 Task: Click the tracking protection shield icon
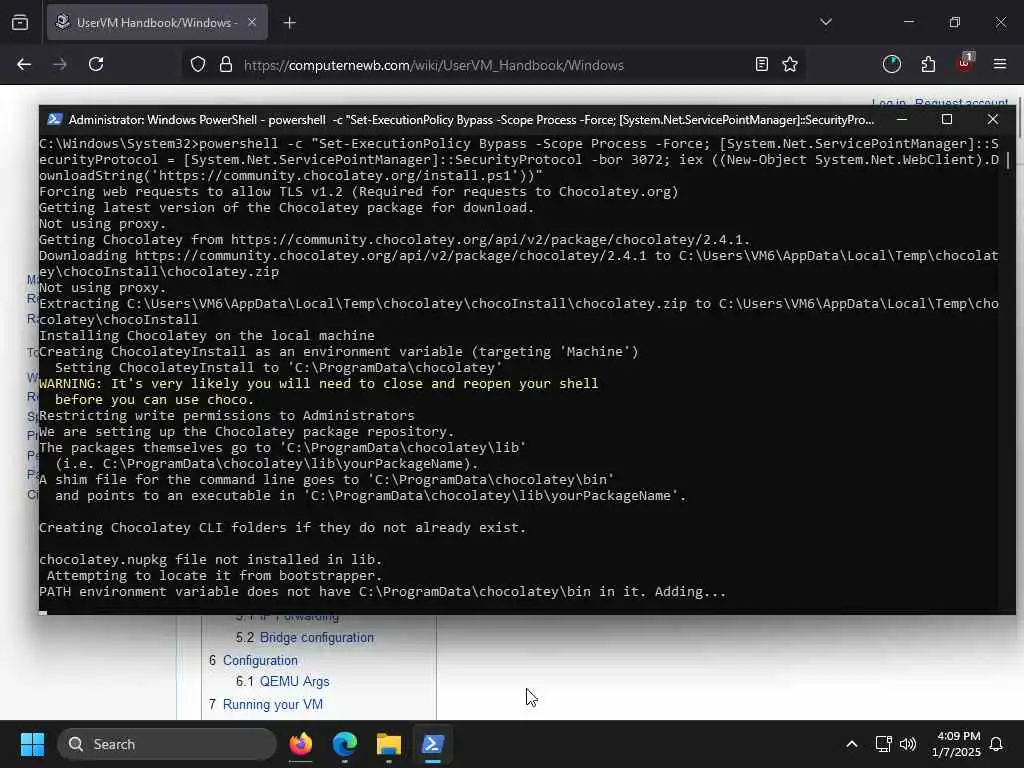pos(198,65)
